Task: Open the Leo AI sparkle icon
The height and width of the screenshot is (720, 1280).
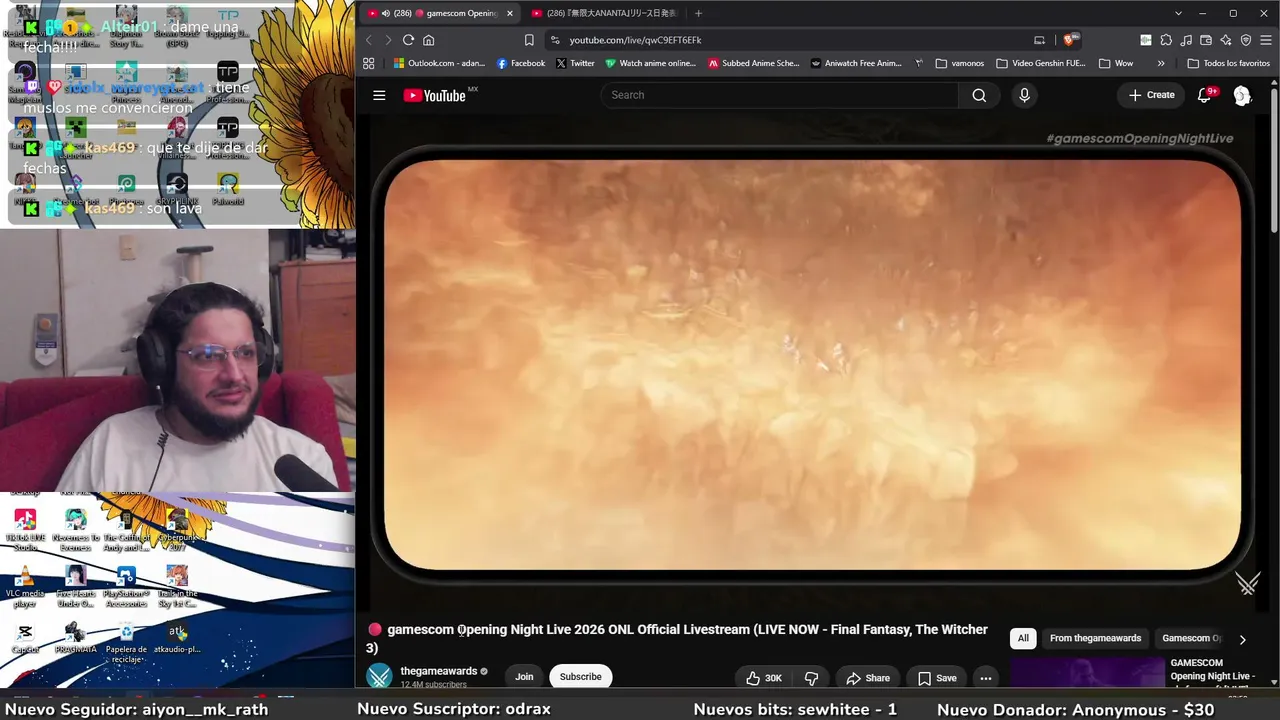Action: pyautogui.click(x=1226, y=40)
